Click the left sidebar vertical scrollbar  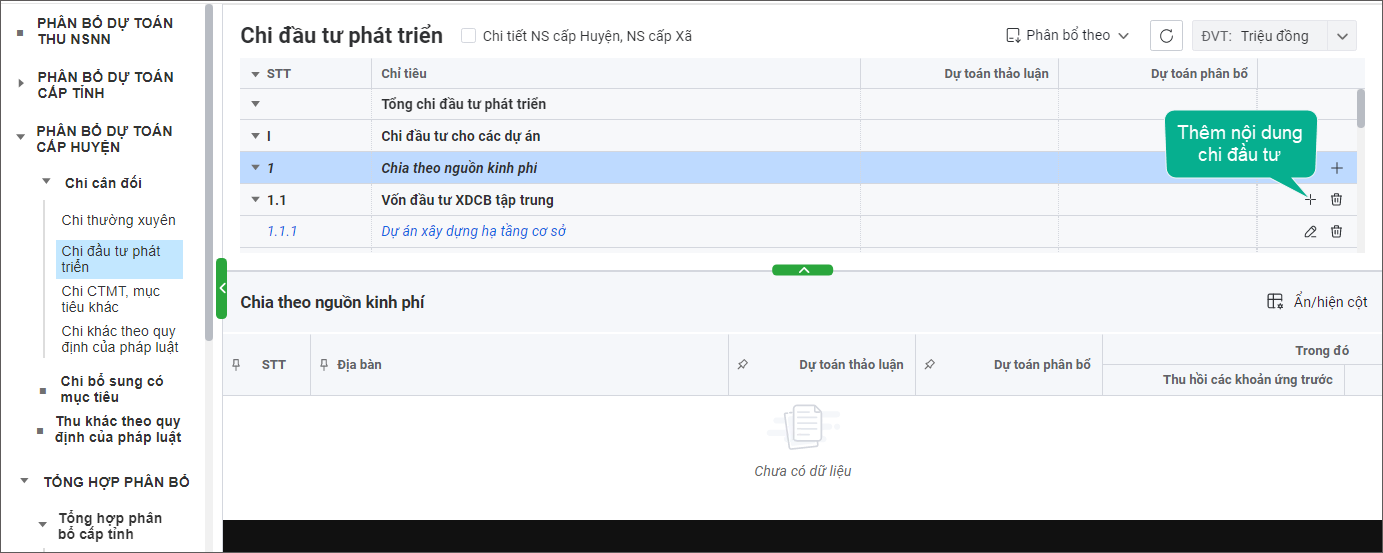coord(208,170)
